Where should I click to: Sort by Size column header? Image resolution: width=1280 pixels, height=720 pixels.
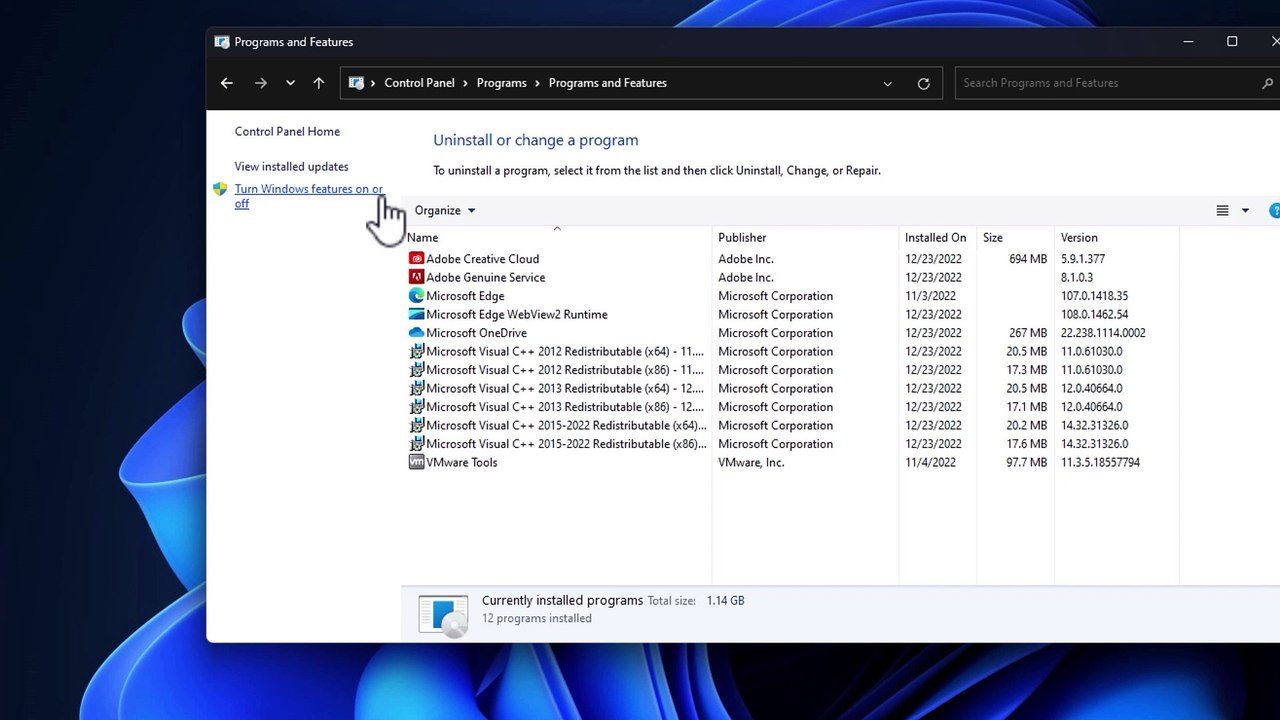(1015, 238)
